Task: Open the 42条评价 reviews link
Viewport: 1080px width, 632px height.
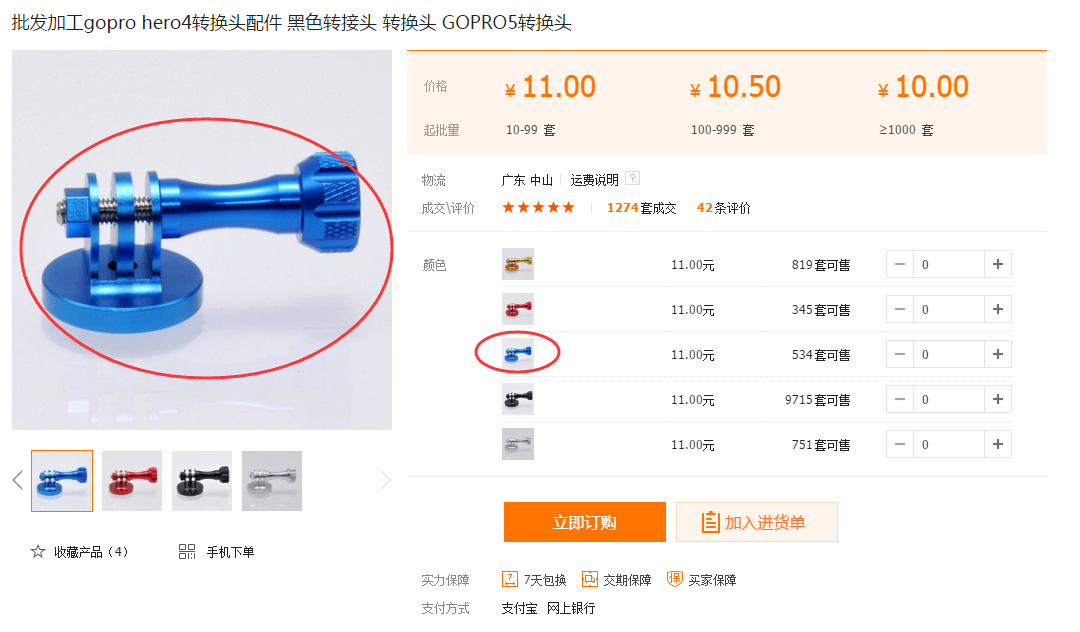Action: click(x=723, y=208)
